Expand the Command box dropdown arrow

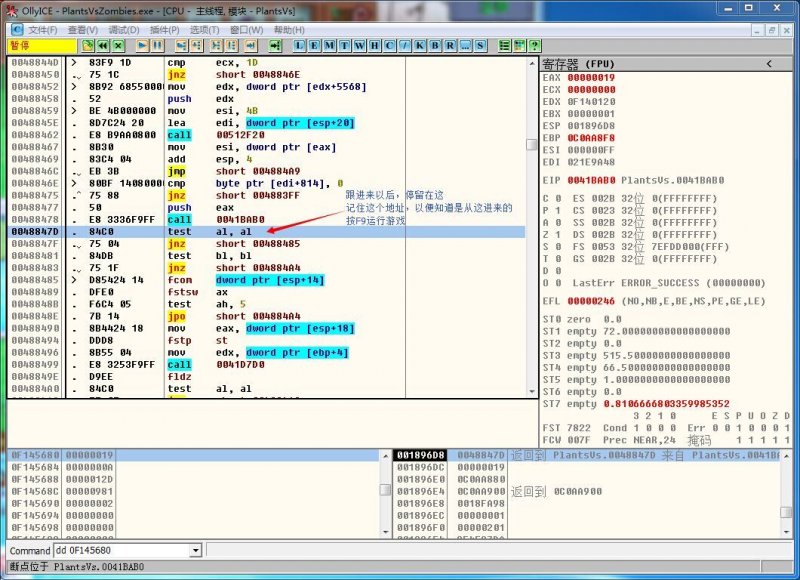point(195,550)
